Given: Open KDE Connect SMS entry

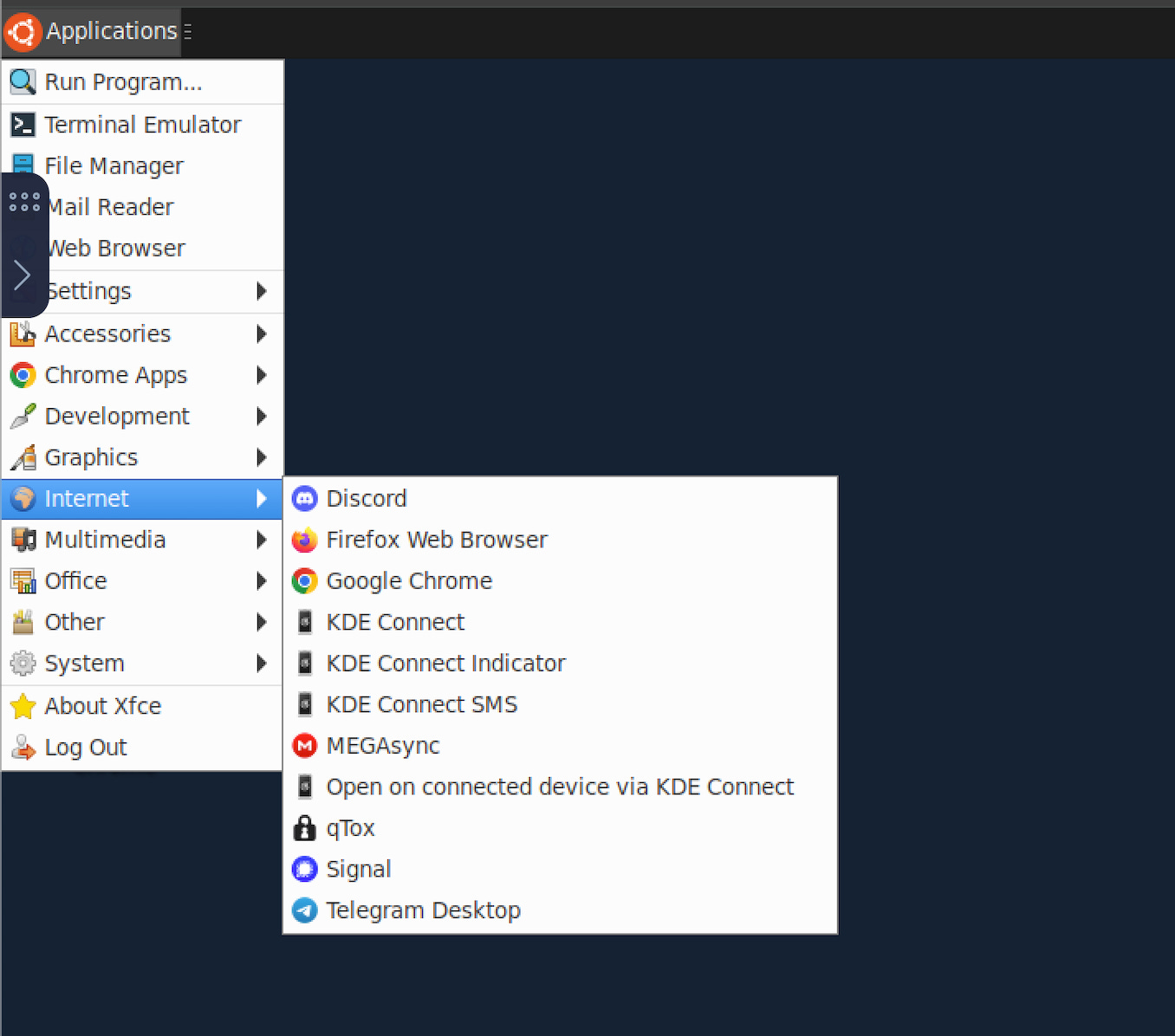Looking at the screenshot, I should (560, 704).
